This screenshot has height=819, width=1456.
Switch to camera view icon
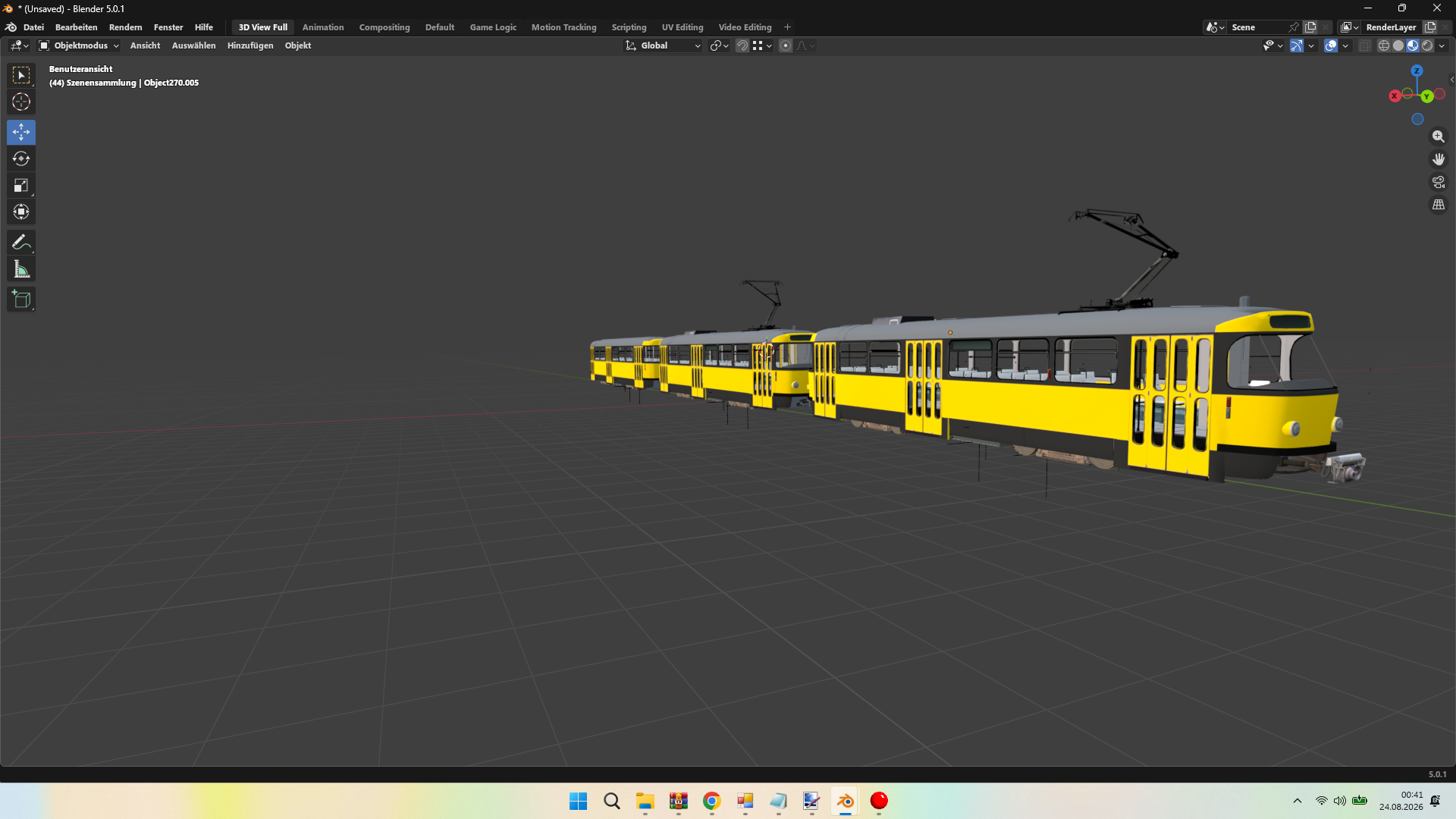pos(1438,182)
